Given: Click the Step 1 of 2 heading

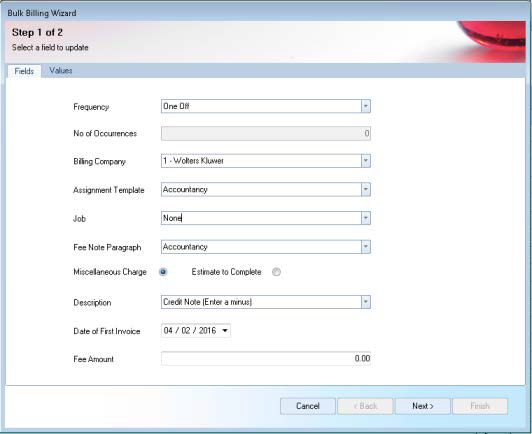Looking at the screenshot, I should coord(37,33).
